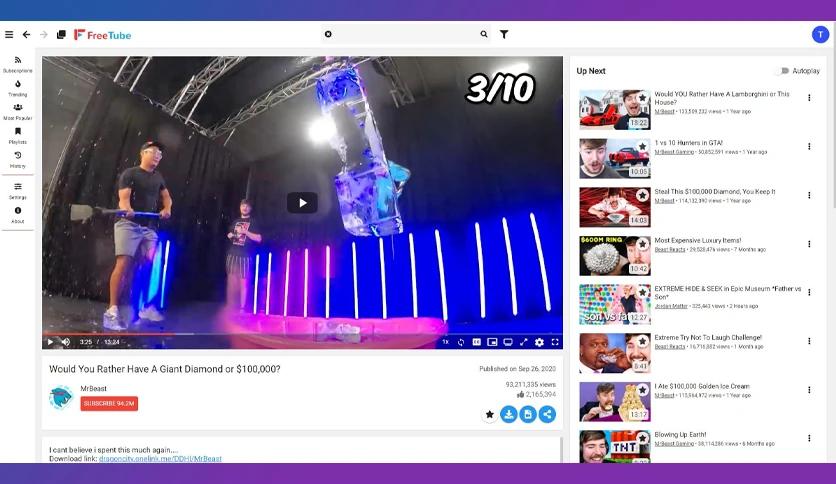The width and height of the screenshot is (836, 484).
Task: Open the Lamborghini or This House thumbnail
Action: tap(615, 109)
